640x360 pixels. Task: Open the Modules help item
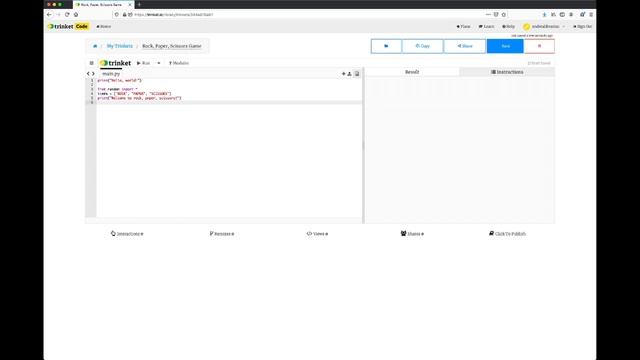179,63
